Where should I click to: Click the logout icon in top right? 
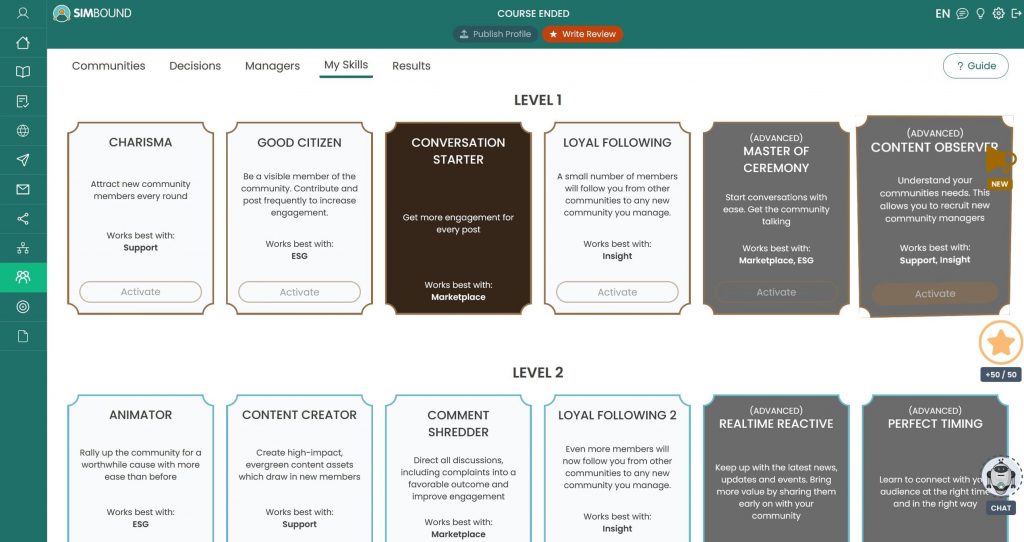click(x=1016, y=14)
